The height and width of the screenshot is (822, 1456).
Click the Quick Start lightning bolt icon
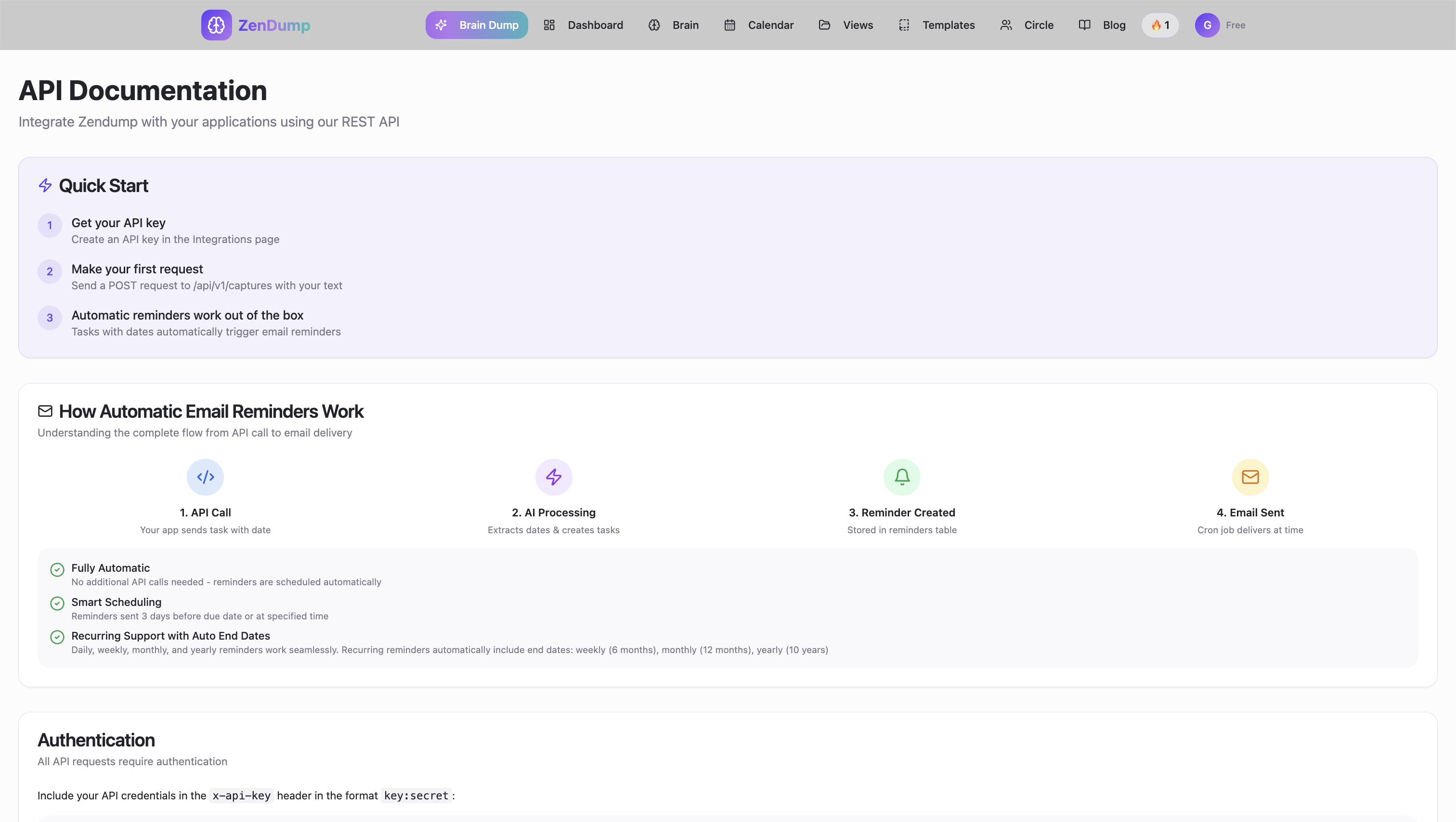45,185
